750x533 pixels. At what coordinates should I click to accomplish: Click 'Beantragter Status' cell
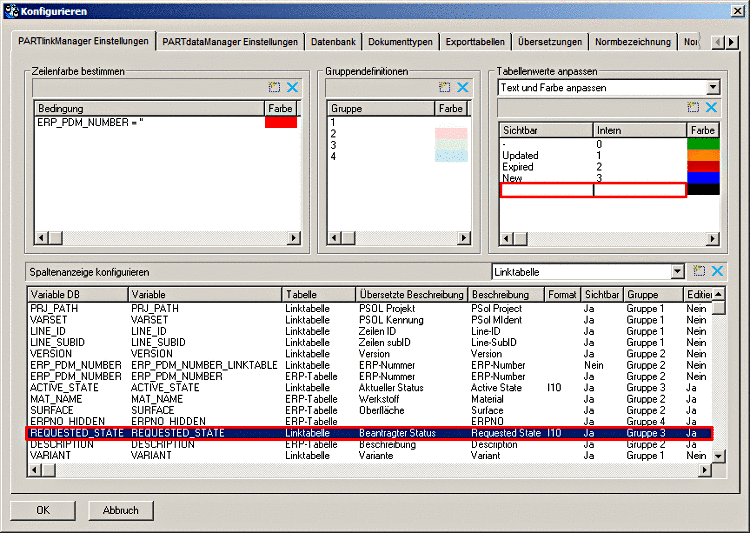397,433
